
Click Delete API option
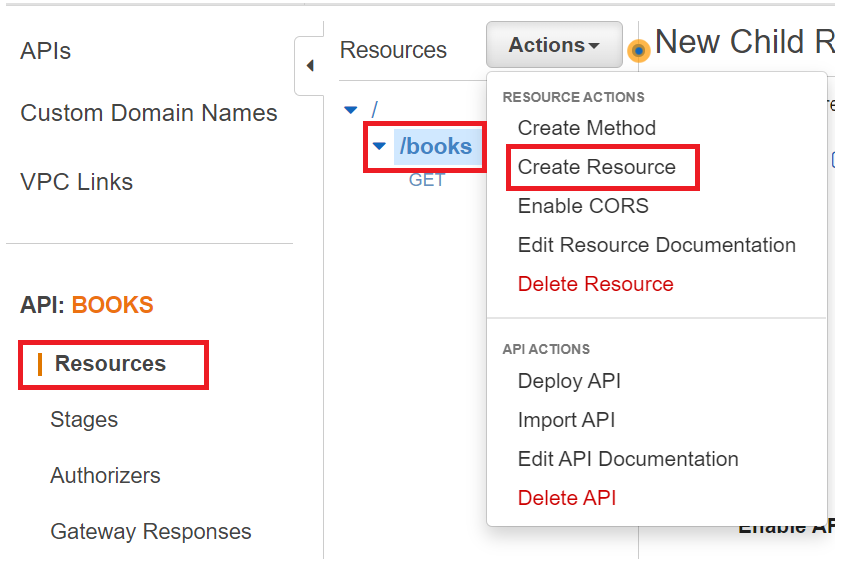click(567, 498)
